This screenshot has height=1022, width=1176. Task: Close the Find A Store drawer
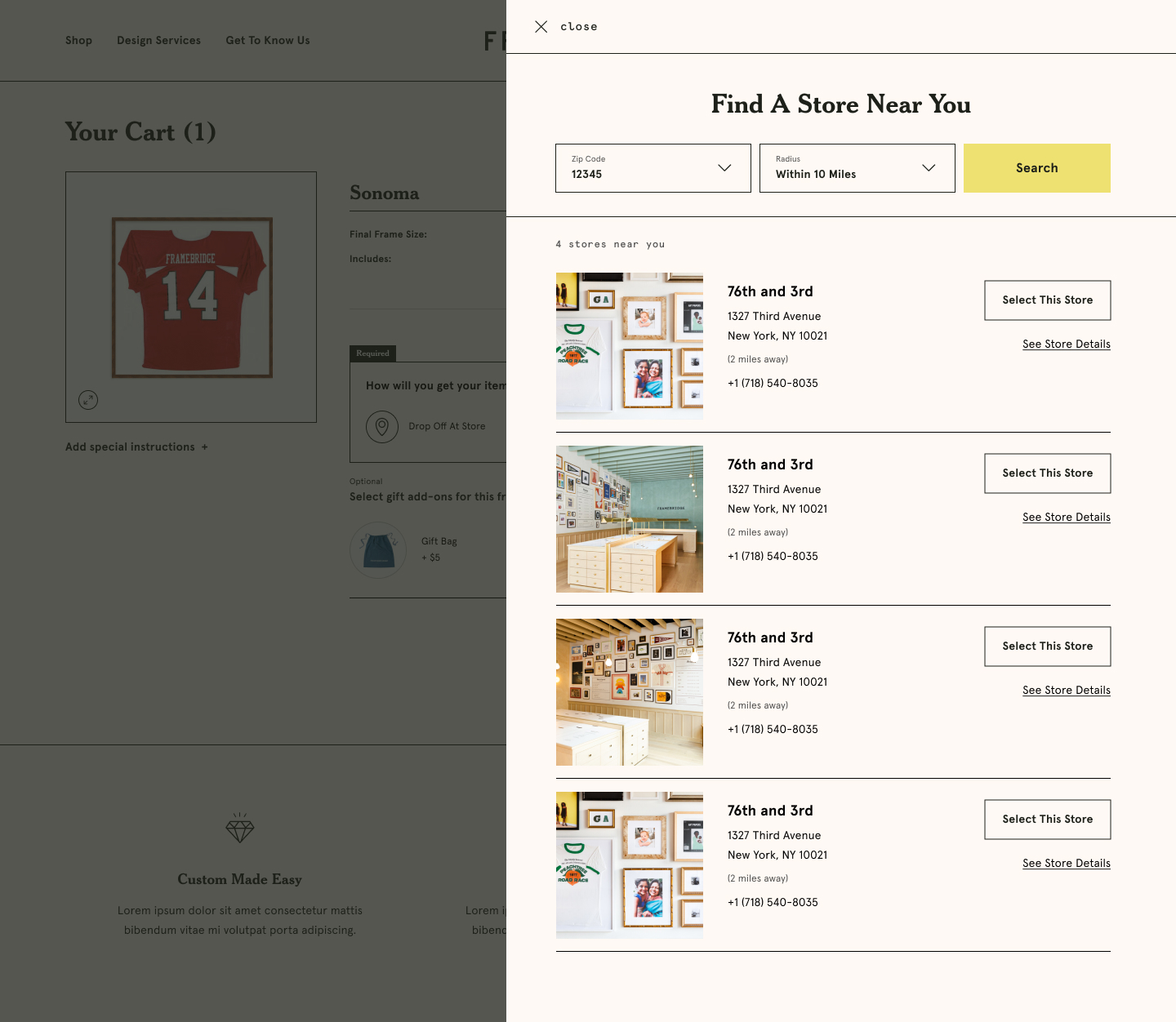tap(541, 26)
